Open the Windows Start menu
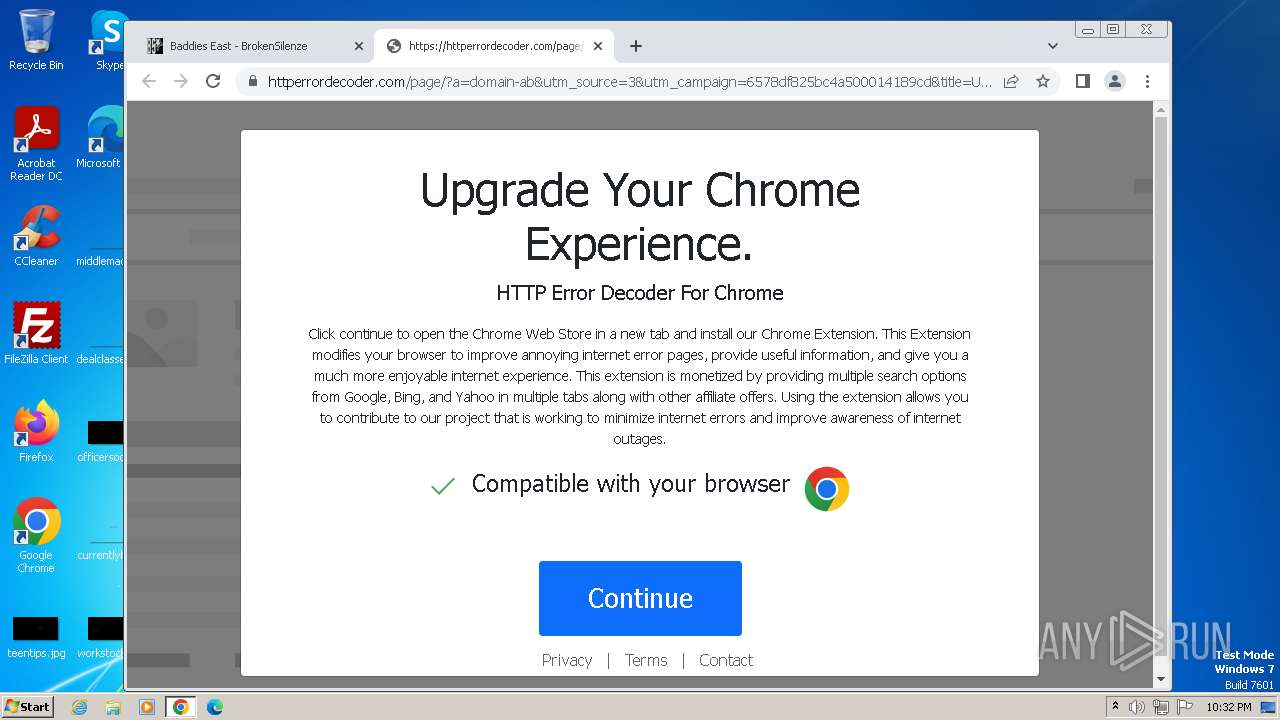This screenshot has height=720, width=1280. click(x=27, y=707)
